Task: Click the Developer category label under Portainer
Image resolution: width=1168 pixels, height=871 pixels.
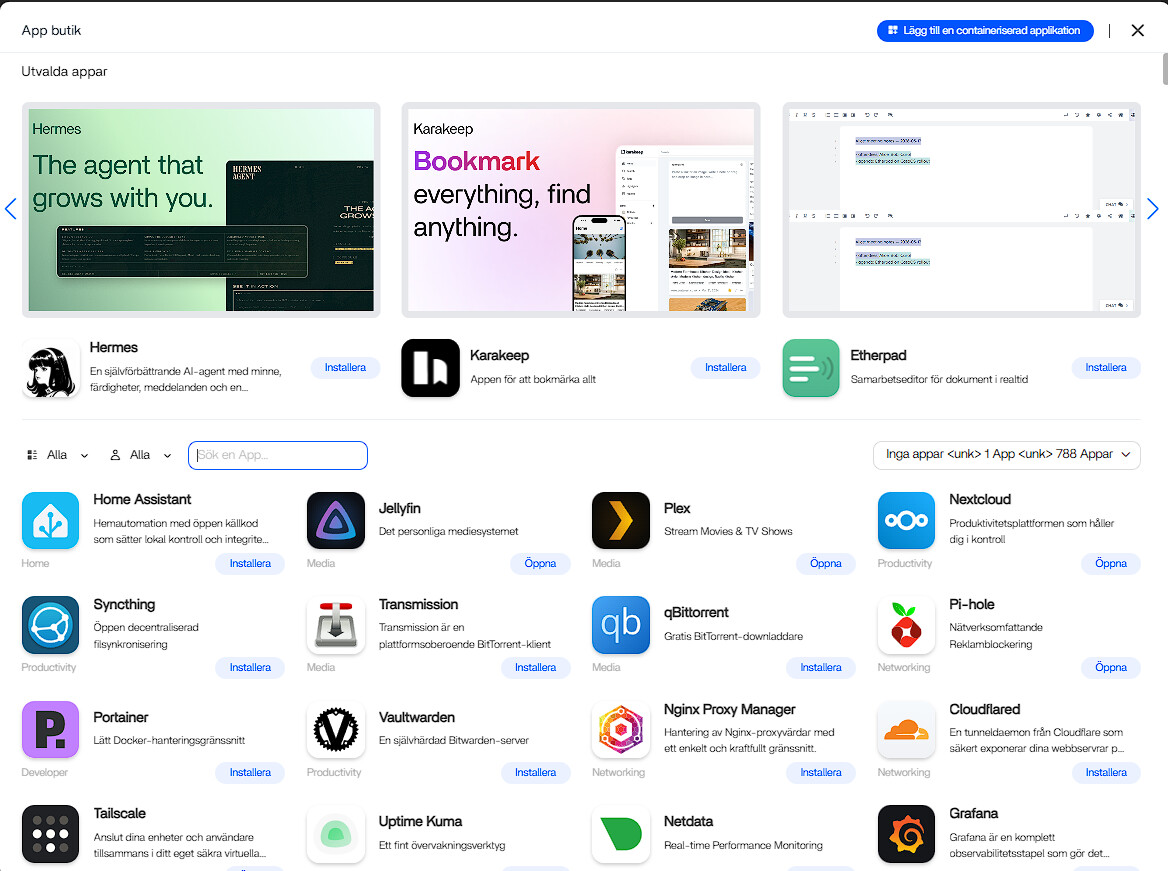Action: (x=44, y=773)
